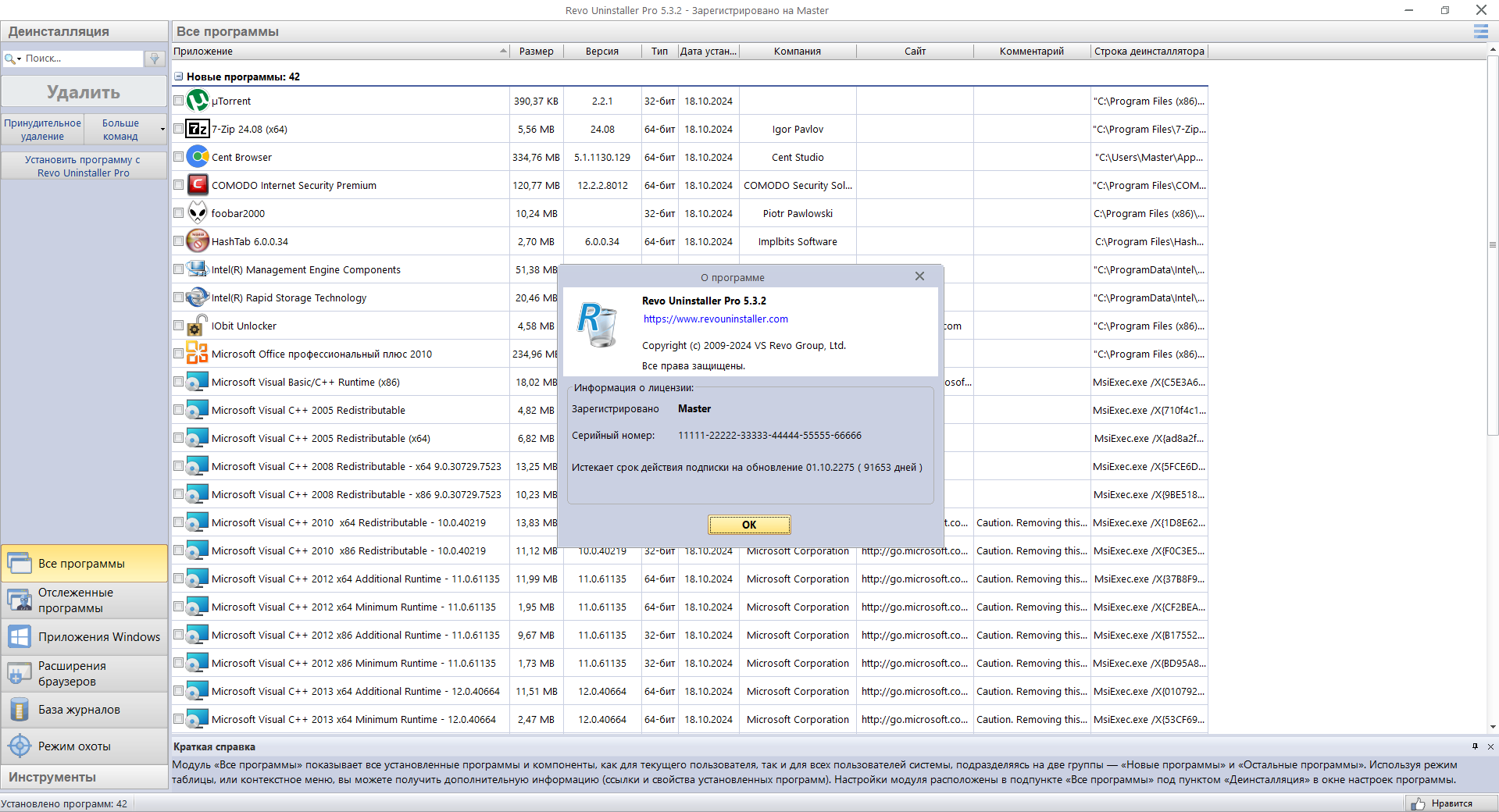1499x812 pixels.
Task: Open the search type dropdown arrow
Action: (x=19, y=59)
